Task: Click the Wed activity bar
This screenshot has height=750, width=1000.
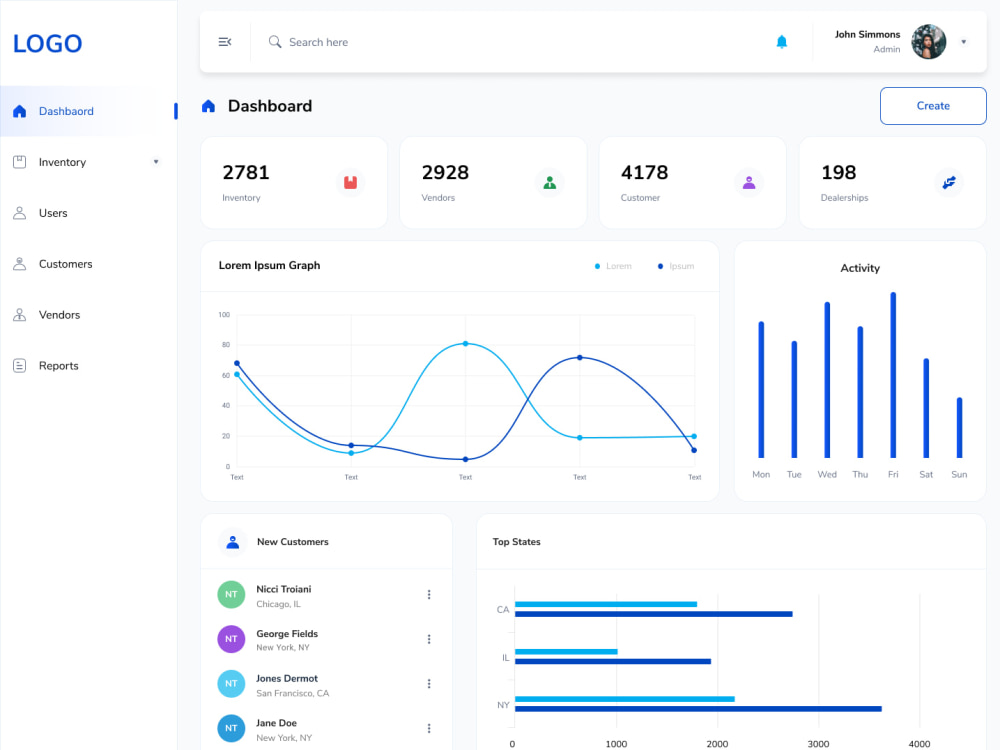Action: tap(827, 380)
